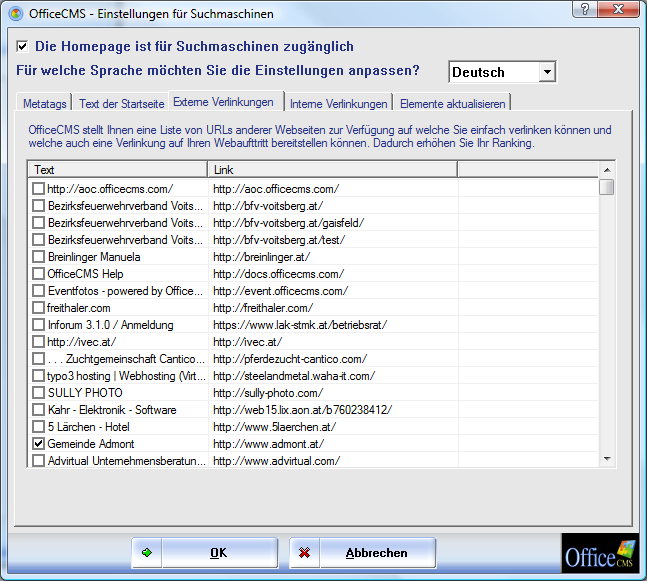Check the Kahr - Elektronik - Software checkbox

point(38,410)
